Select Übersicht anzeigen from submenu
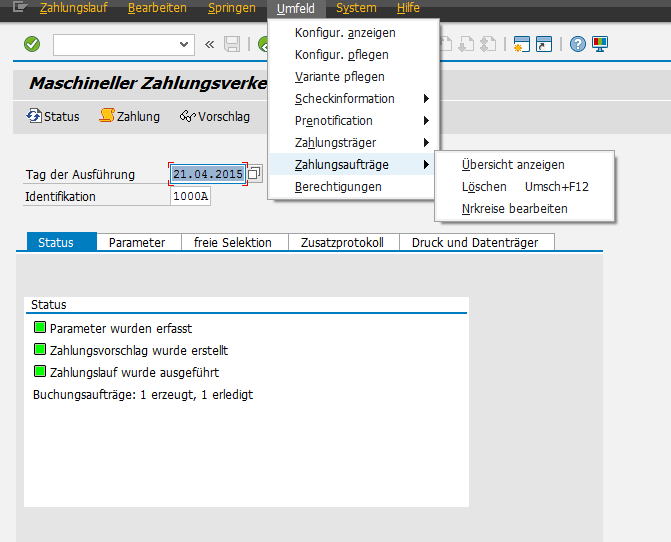The width and height of the screenshot is (671, 542). 513,165
